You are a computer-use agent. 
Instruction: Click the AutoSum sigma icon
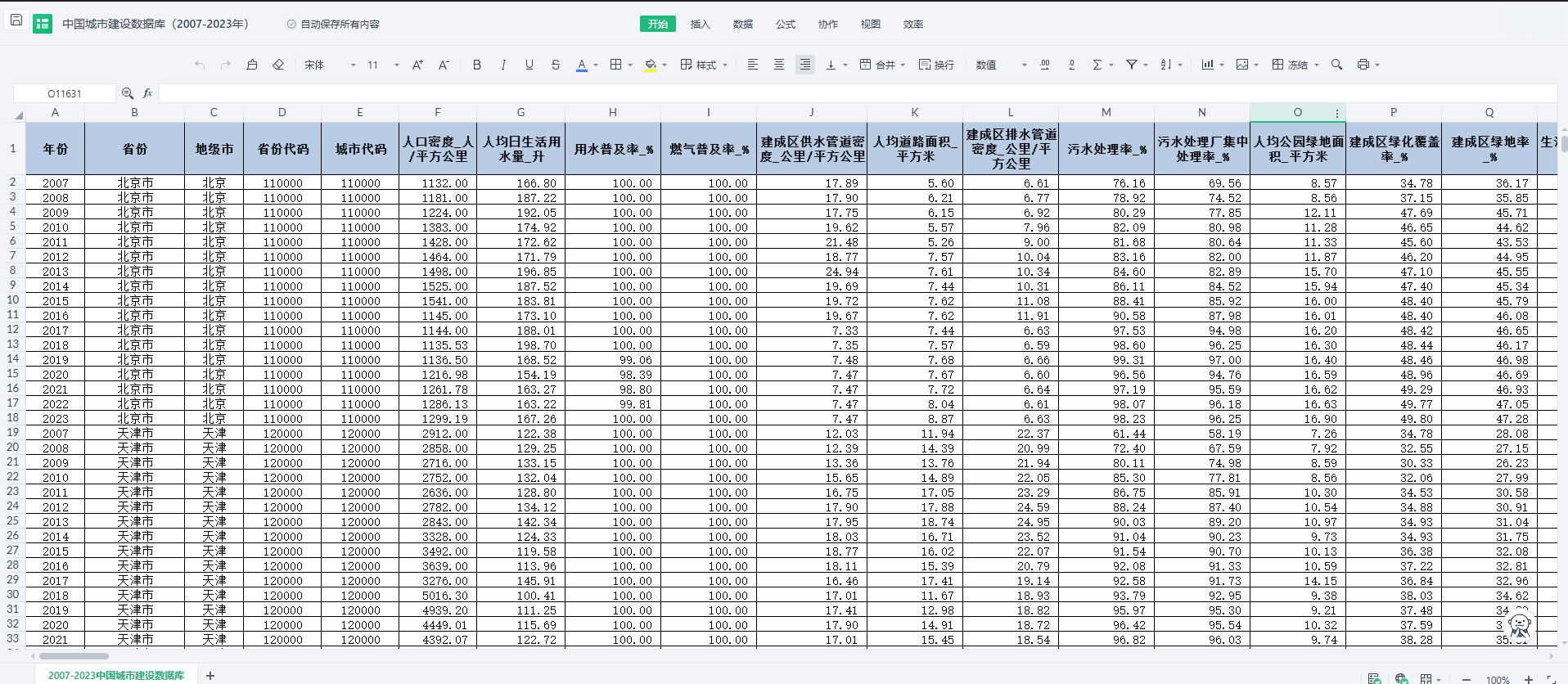(1097, 65)
